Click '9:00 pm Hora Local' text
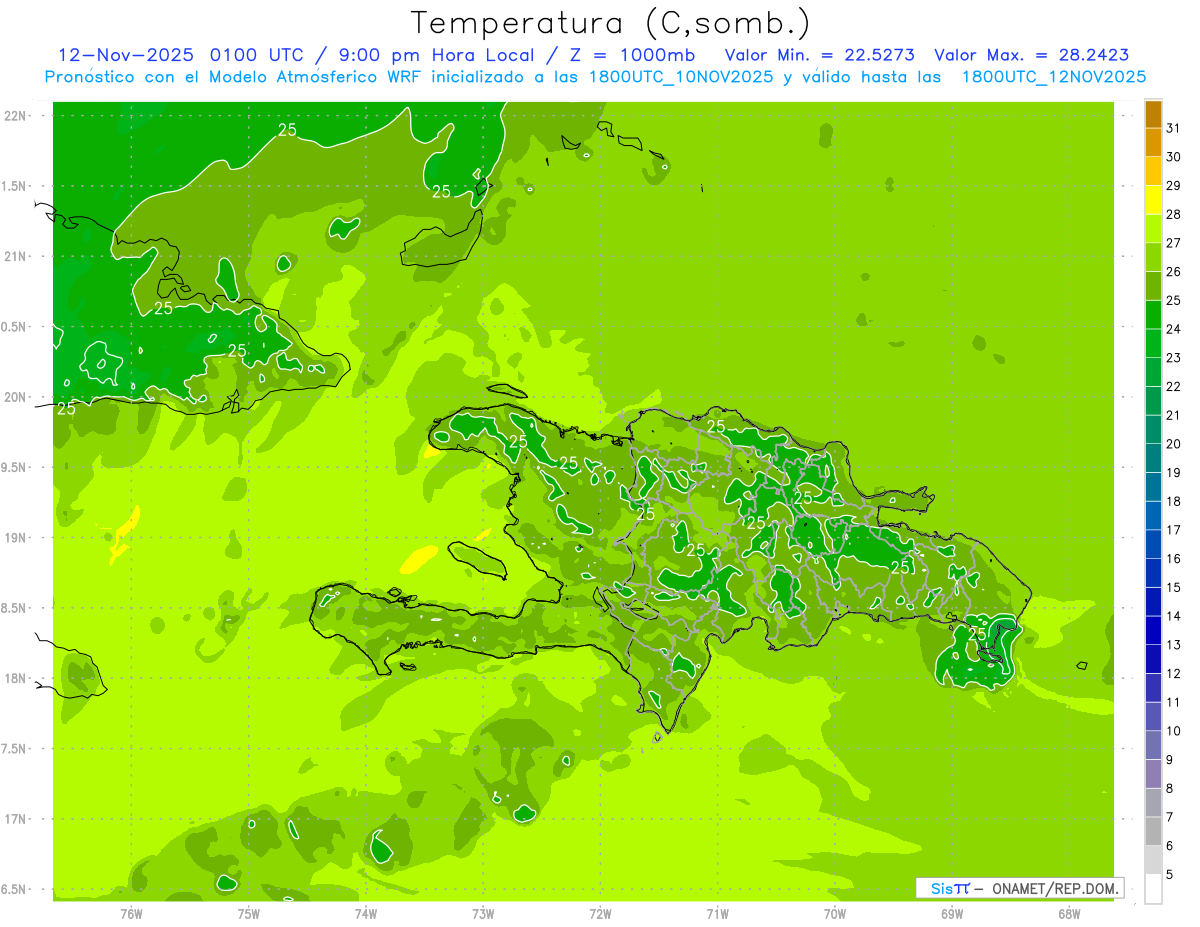This screenshot has height=927, width=1200. pos(442,55)
